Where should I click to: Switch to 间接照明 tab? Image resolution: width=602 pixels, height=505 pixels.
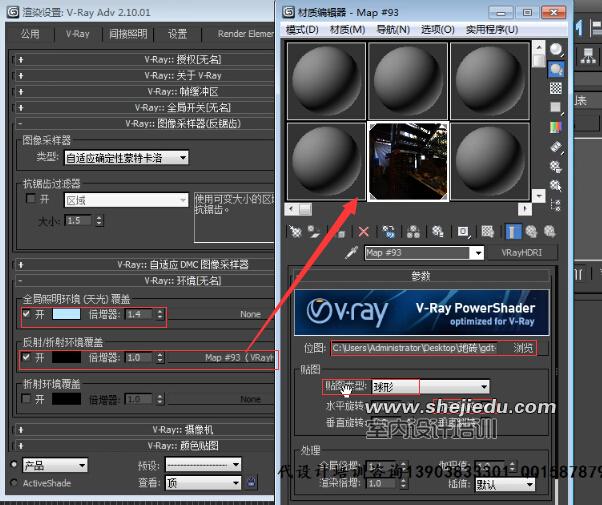128,34
